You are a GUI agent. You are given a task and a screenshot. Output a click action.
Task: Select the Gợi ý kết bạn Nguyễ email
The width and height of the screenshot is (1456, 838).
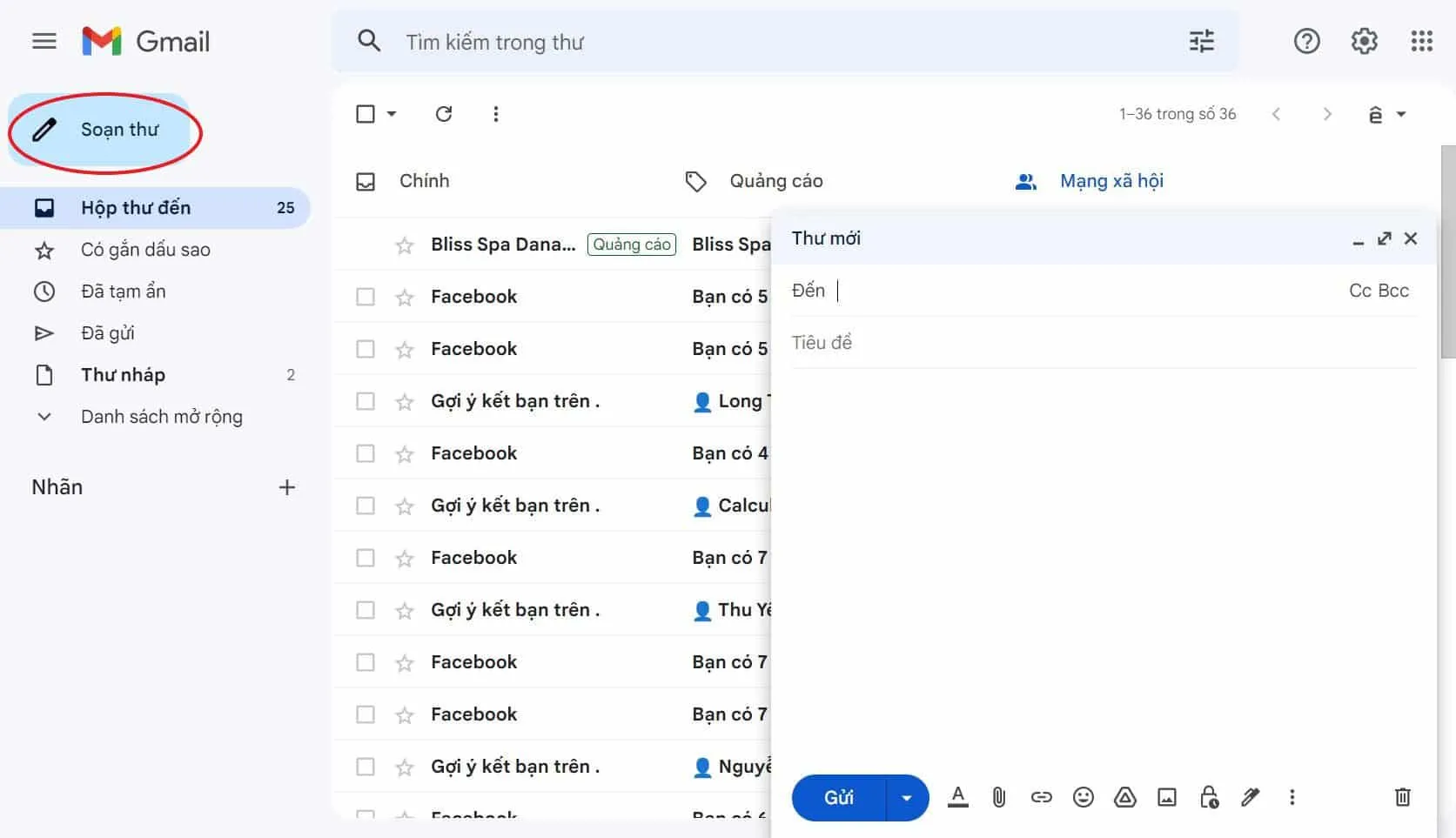coord(366,767)
